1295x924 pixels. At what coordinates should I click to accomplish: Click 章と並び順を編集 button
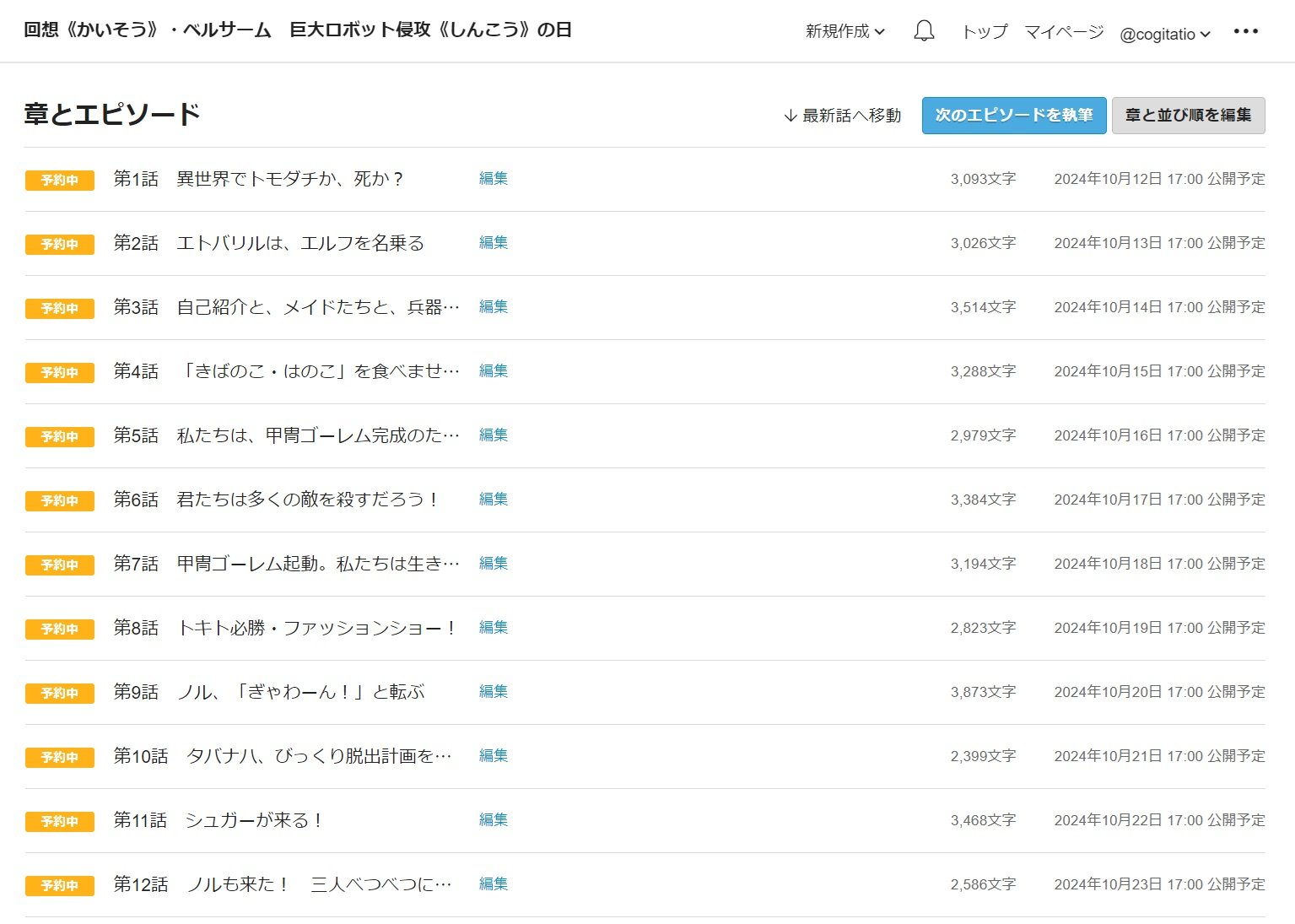tap(1188, 116)
